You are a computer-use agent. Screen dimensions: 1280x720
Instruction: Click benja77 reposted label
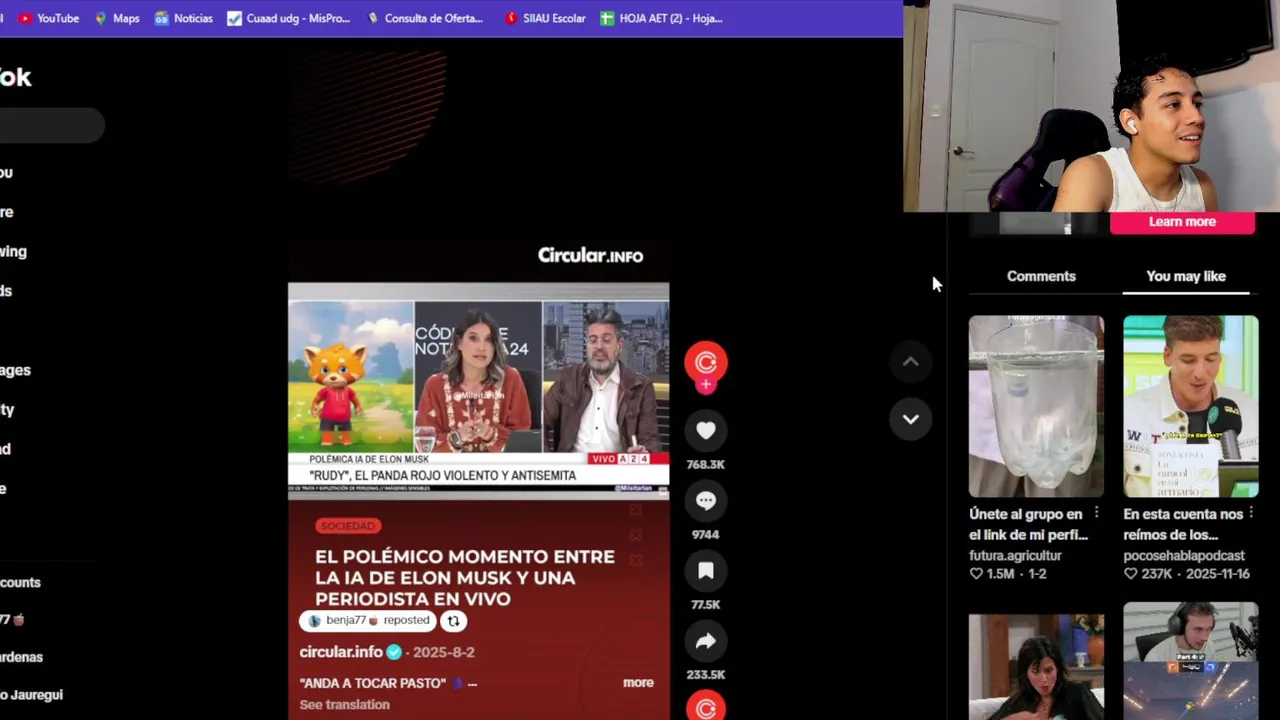pyautogui.click(x=368, y=621)
